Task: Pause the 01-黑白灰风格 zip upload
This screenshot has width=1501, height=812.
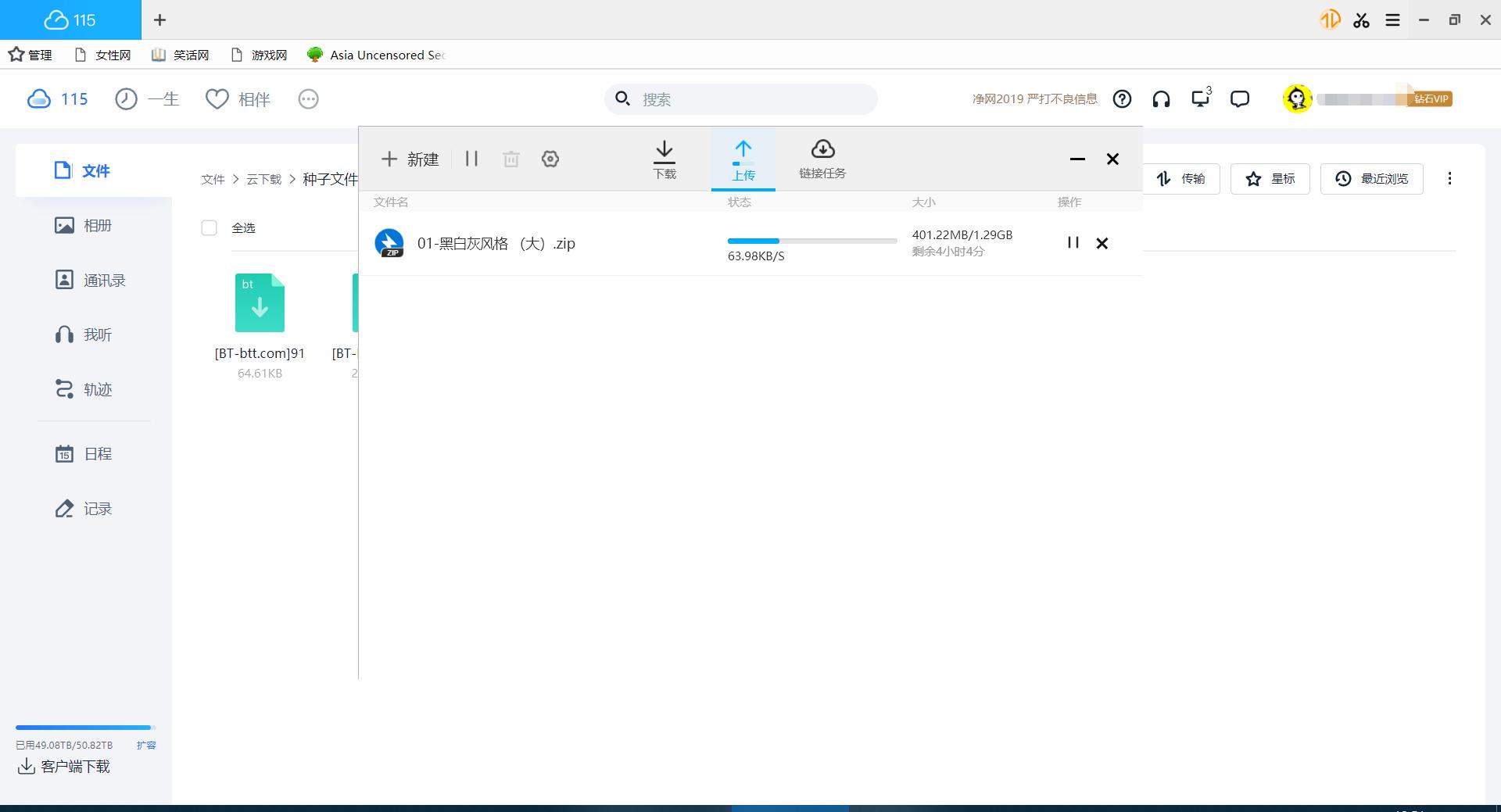Action: (x=1073, y=243)
